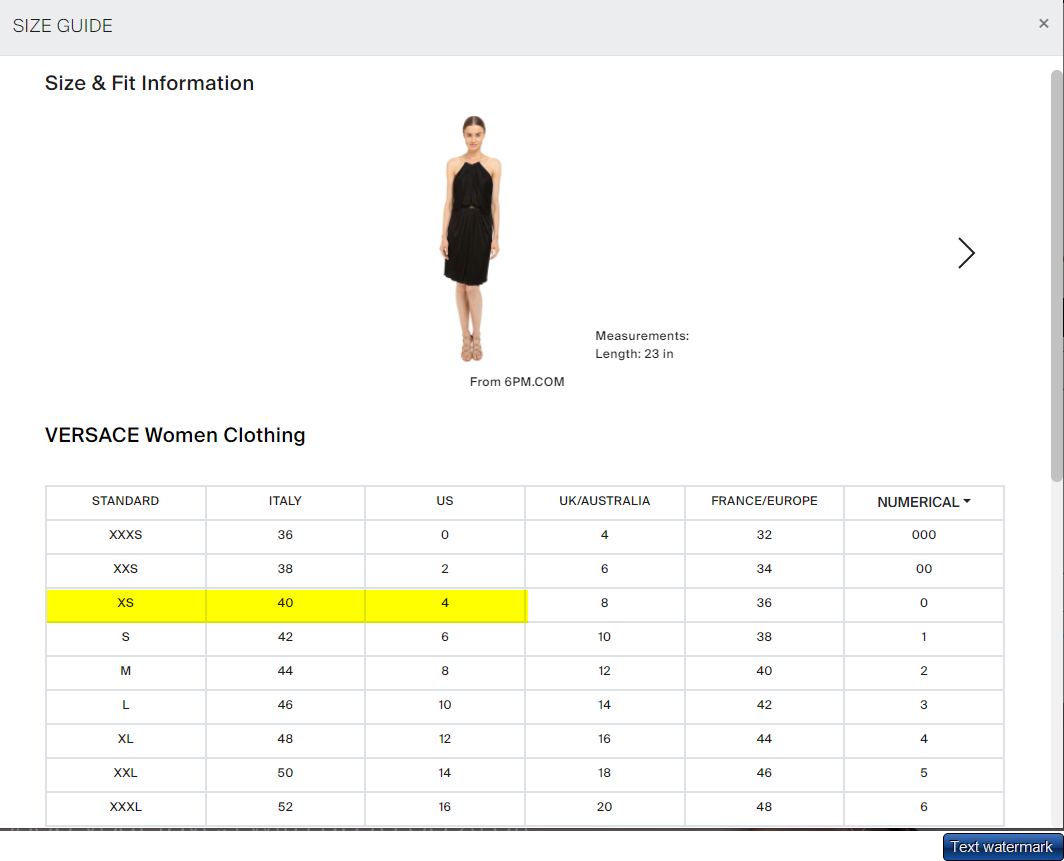1064x861 pixels.
Task: Click US size 16 in XXXL row
Action: click(444, 807)
